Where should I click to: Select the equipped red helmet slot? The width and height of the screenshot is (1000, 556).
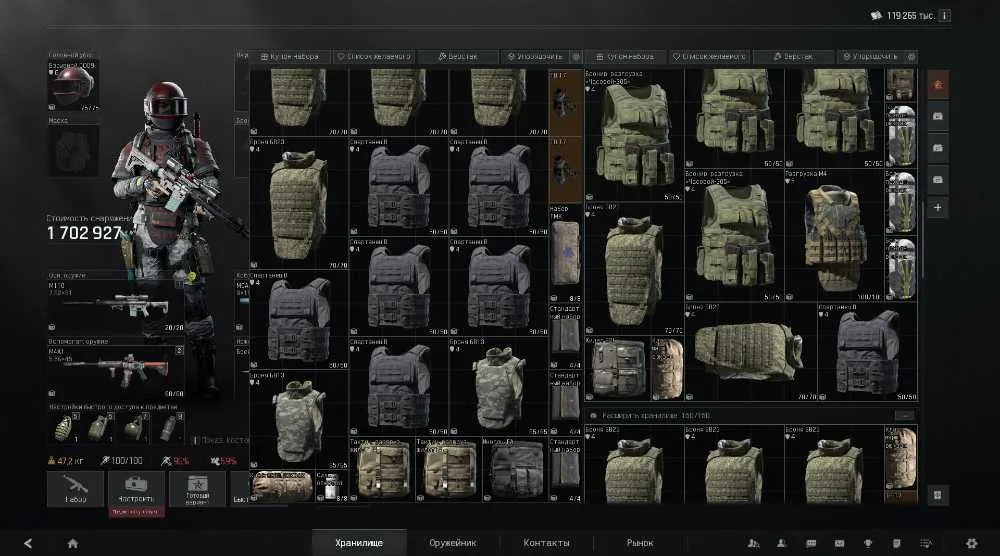pos(73,86)
